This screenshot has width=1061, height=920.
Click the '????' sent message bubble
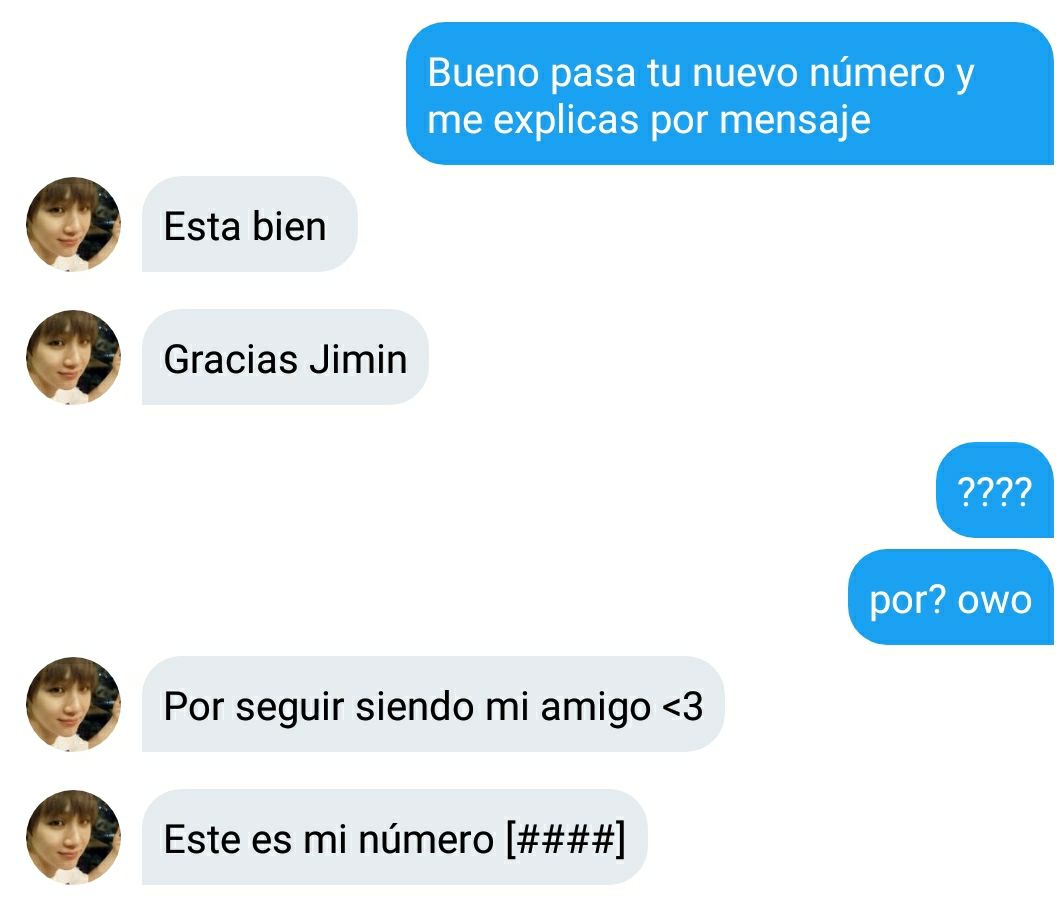995,490
